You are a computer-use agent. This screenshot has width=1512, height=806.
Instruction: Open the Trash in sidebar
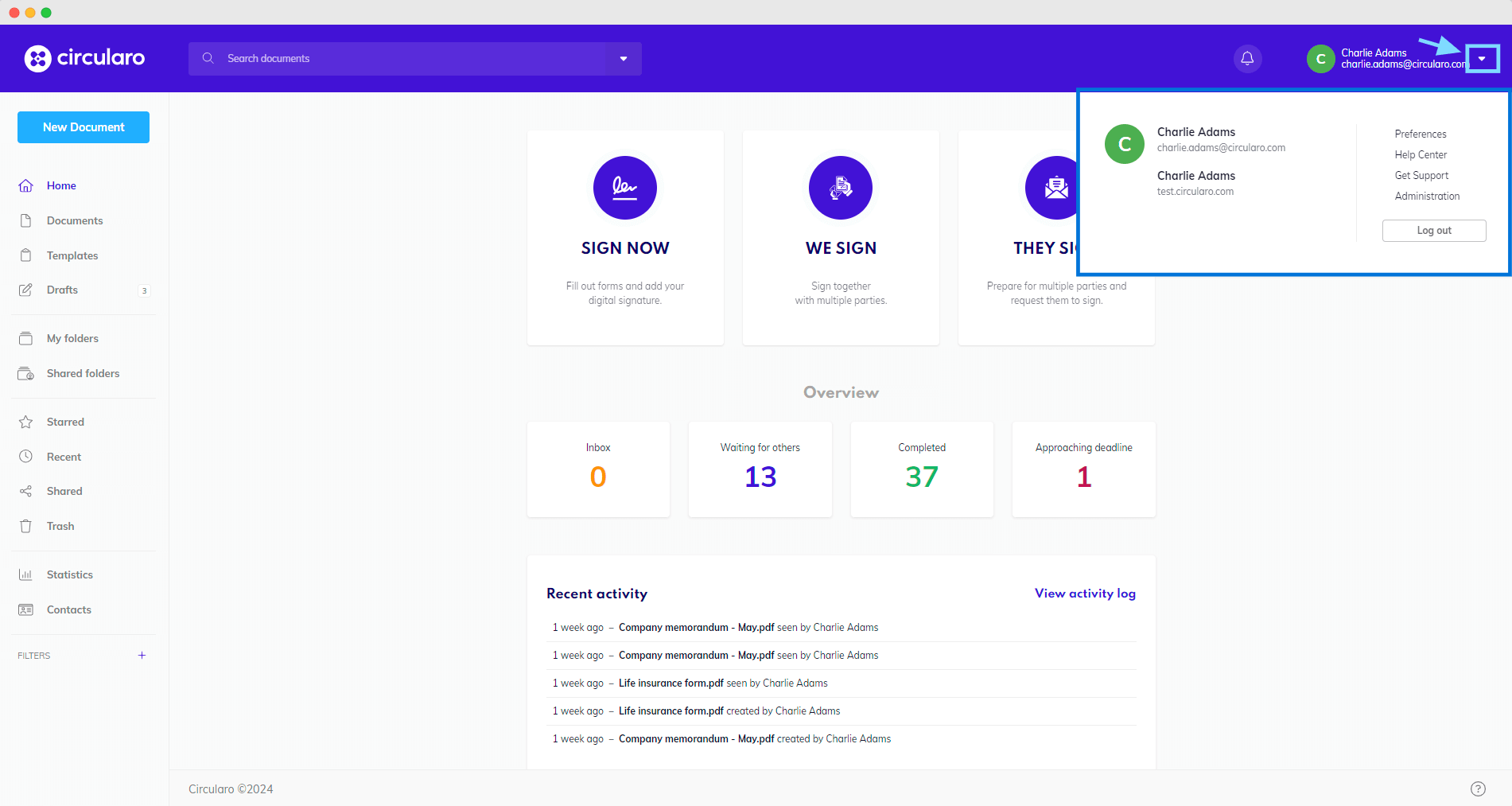point(60,526)
